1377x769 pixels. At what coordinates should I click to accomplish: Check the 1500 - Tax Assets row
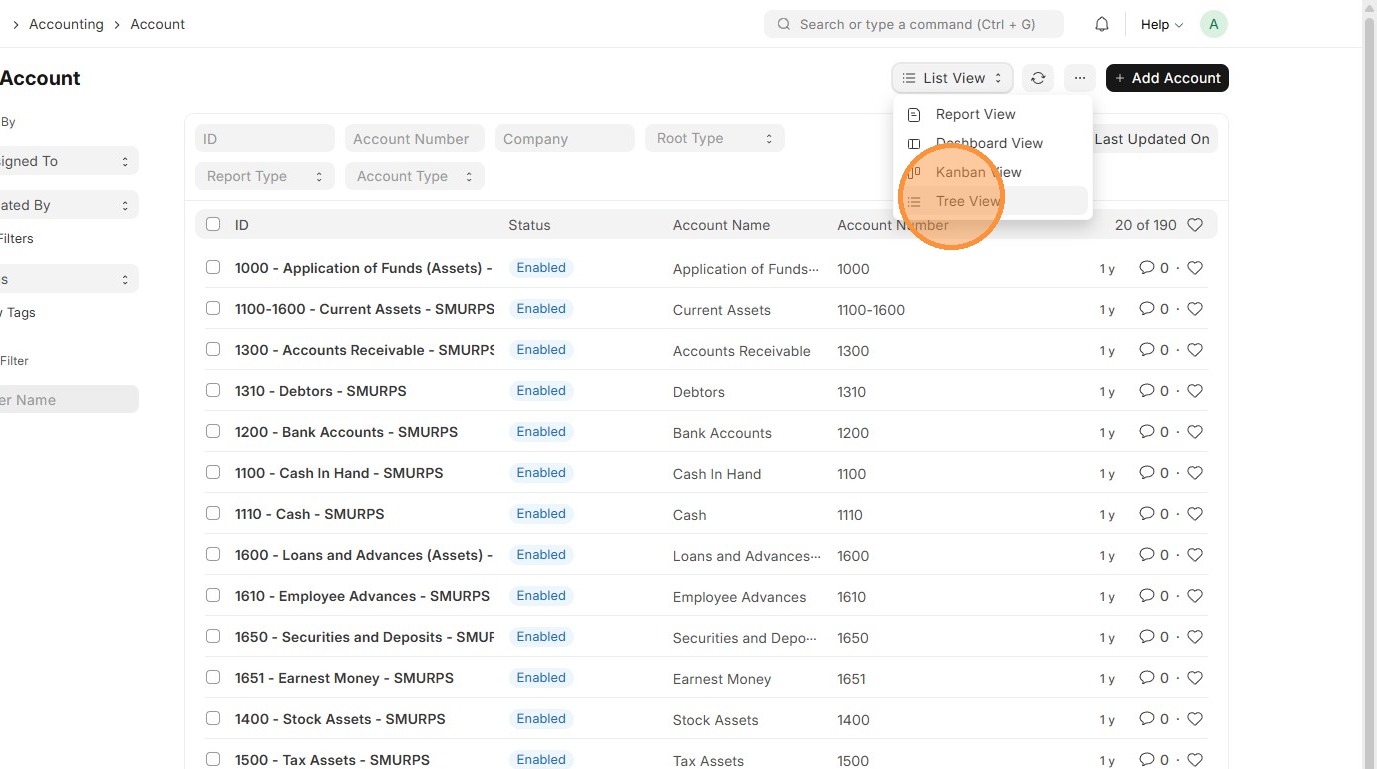pyautogui.click(x=213, y=759)
